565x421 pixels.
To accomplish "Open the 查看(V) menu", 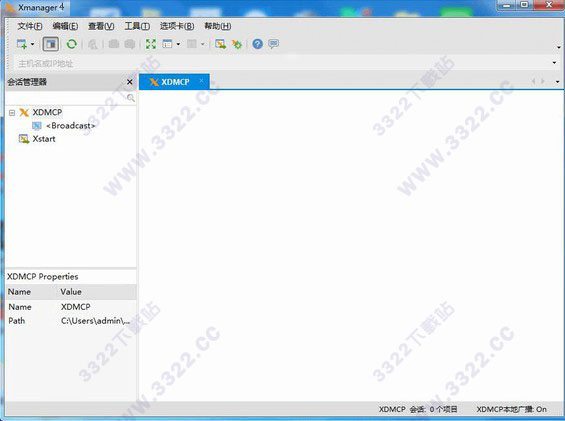I will (101, 26).
